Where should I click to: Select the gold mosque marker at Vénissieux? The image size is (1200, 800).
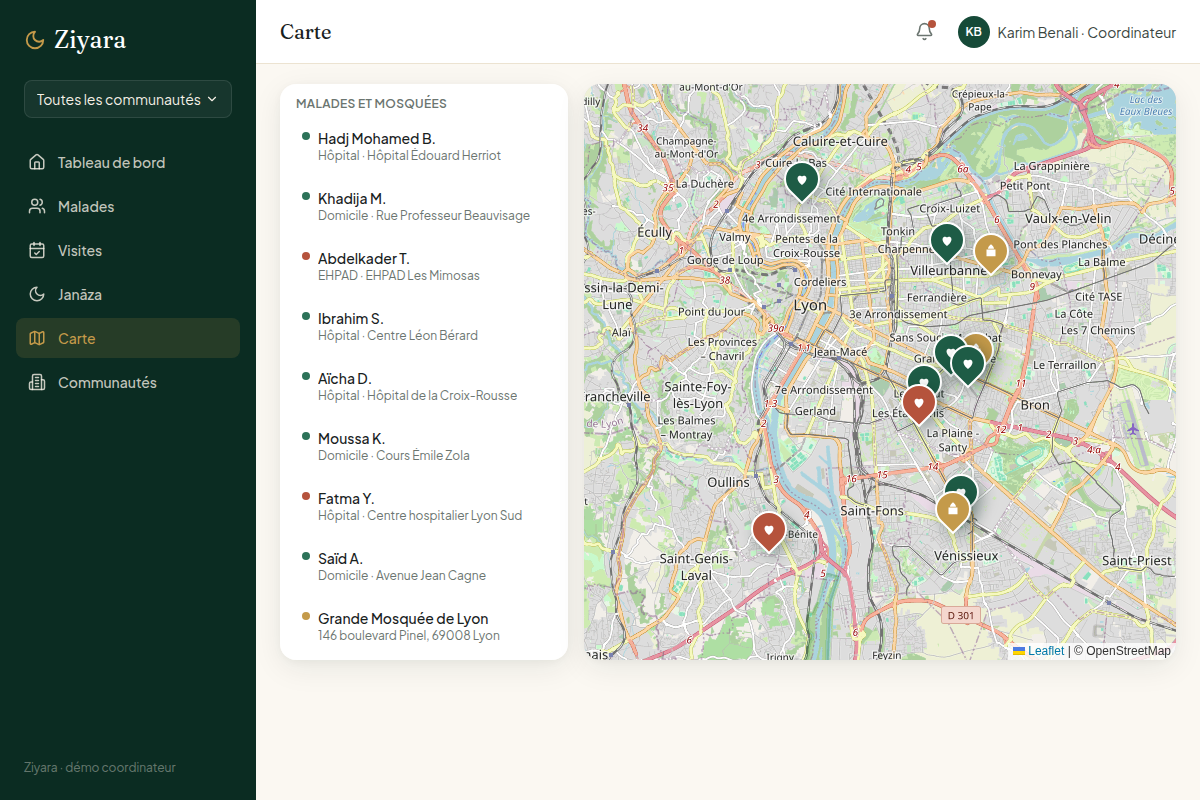click(x=953, y=512)
